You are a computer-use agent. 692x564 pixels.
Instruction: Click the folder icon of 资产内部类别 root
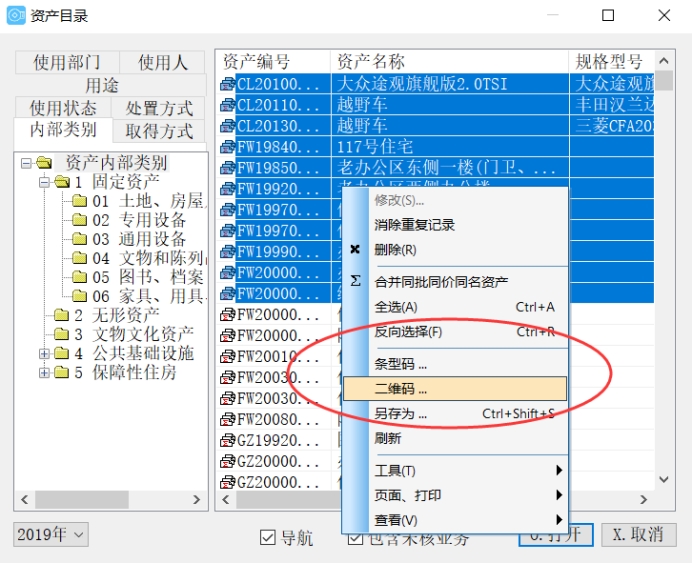pos(44,163)
